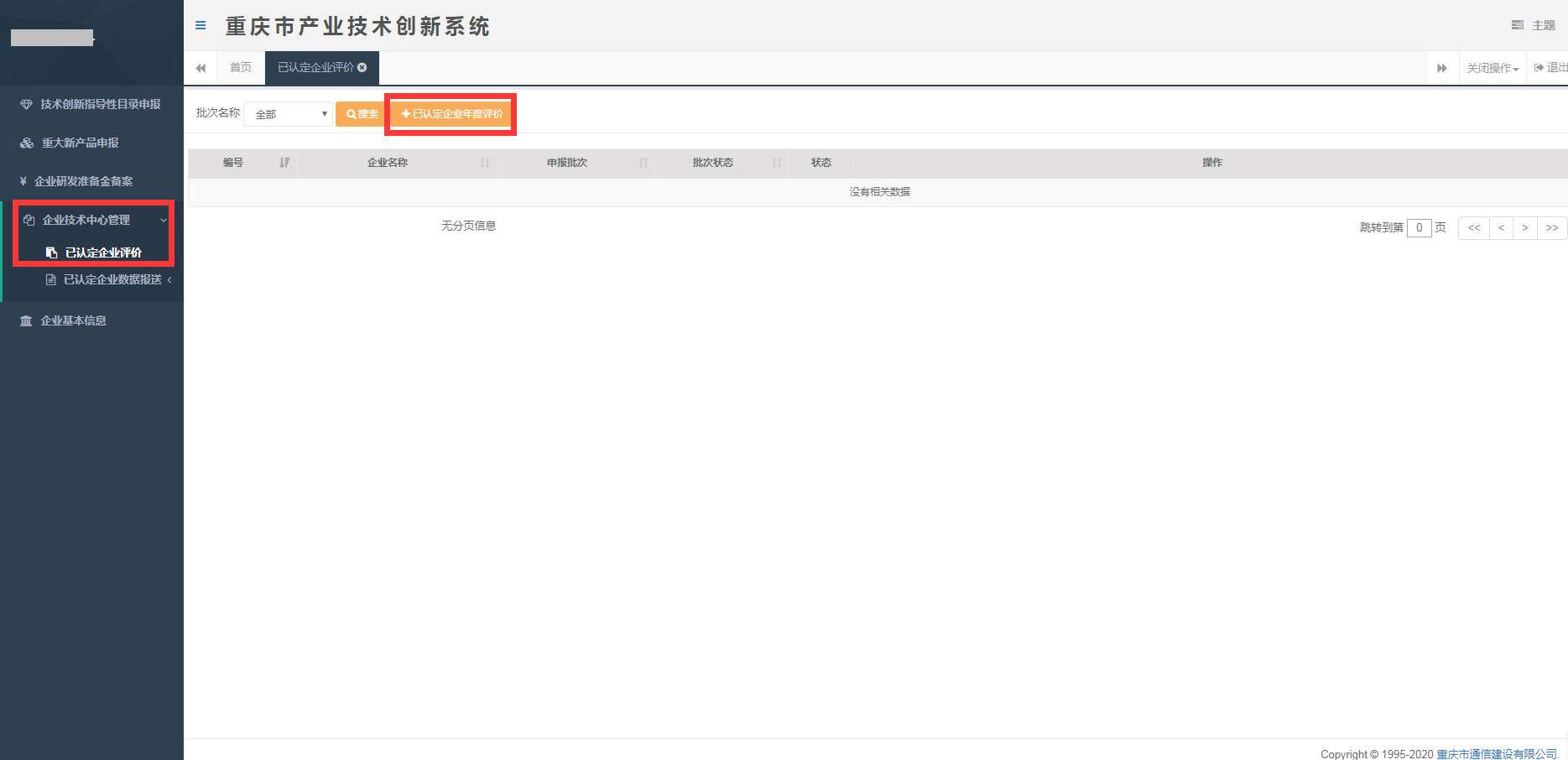Go to first page with << button

(x=1473, y=228)
